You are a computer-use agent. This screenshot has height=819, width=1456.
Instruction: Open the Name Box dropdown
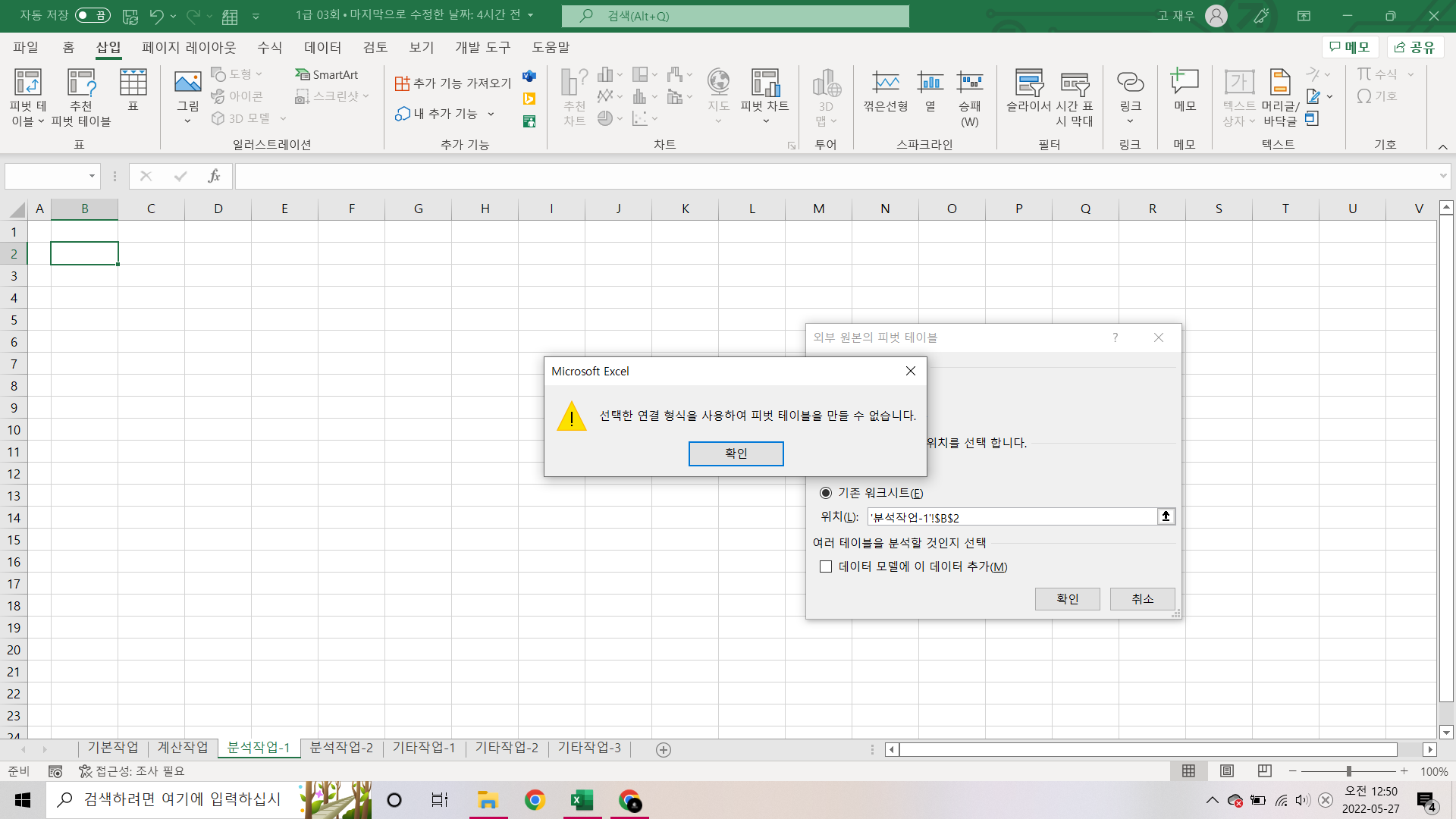92,177
